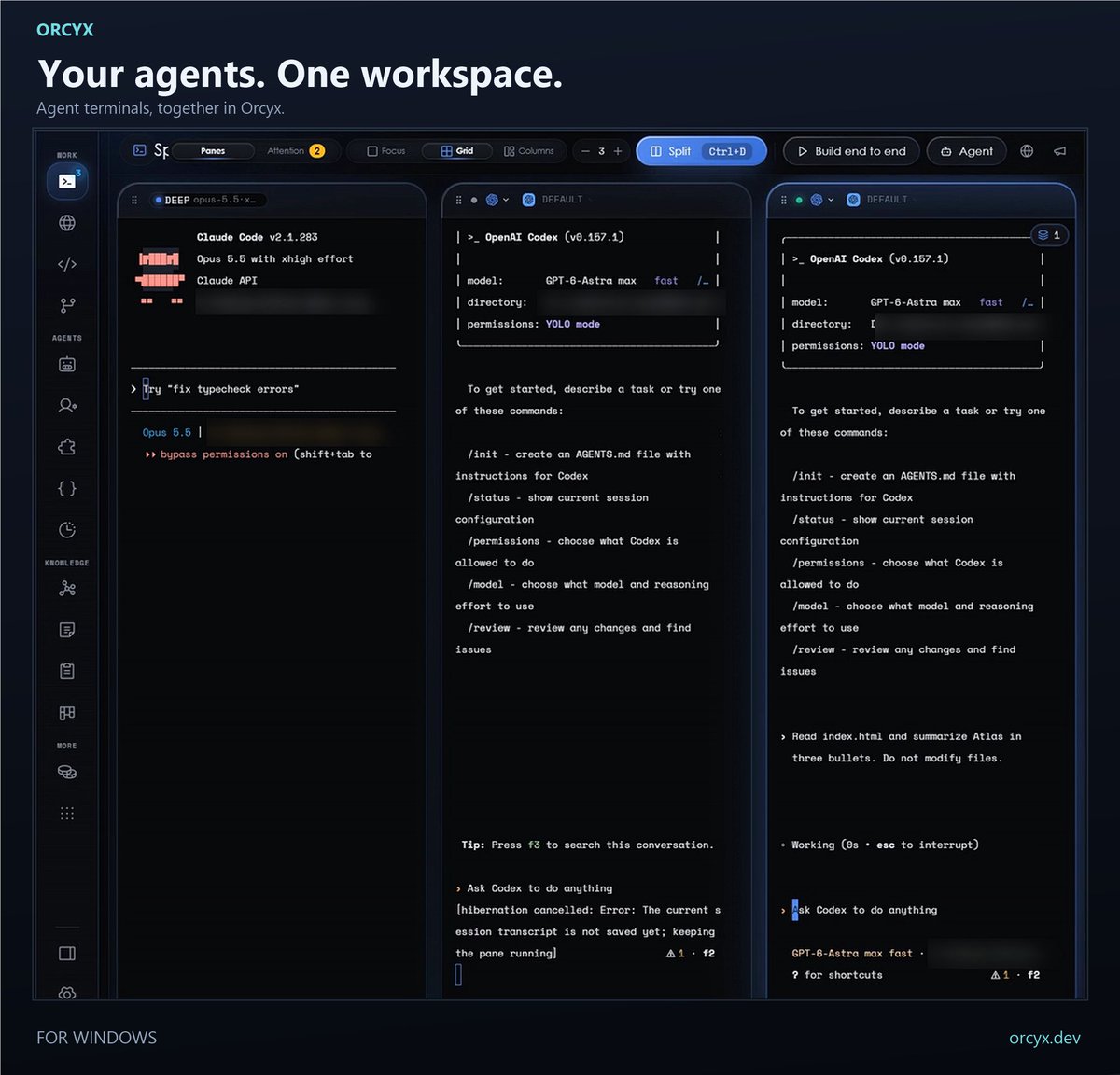Click the user search icon in sidebar
The height and width of the screenshot is (1075, 1120).
click(67, 406)
